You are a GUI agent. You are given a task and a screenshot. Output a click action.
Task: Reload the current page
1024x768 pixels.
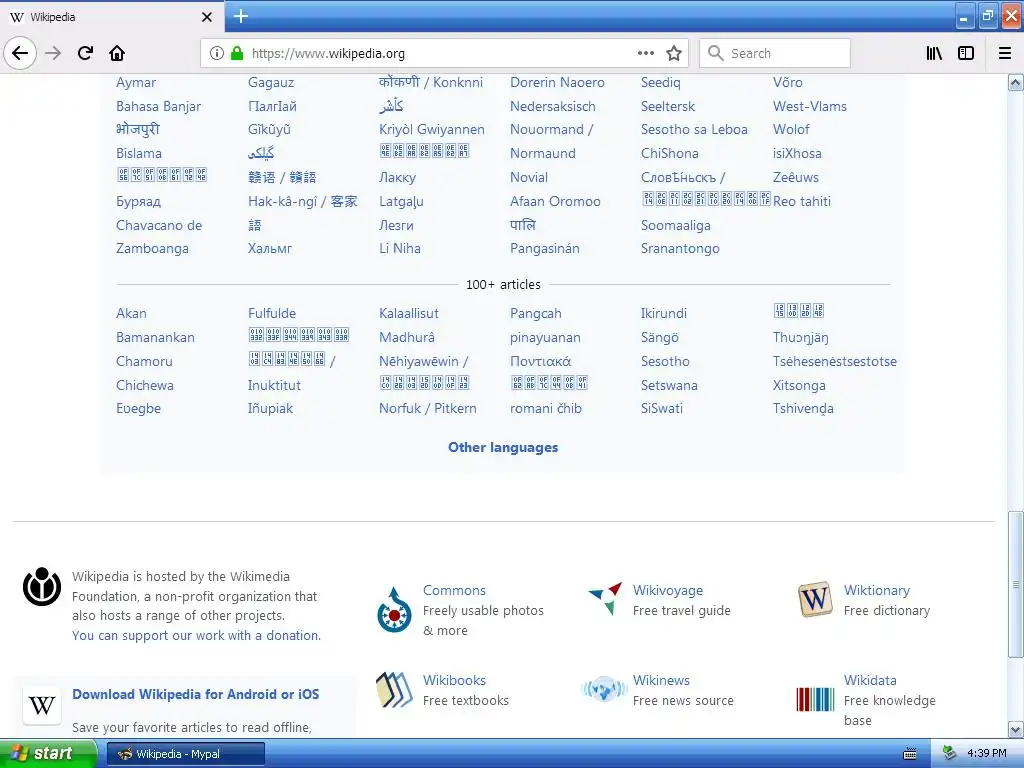click(x=85, y=53)
